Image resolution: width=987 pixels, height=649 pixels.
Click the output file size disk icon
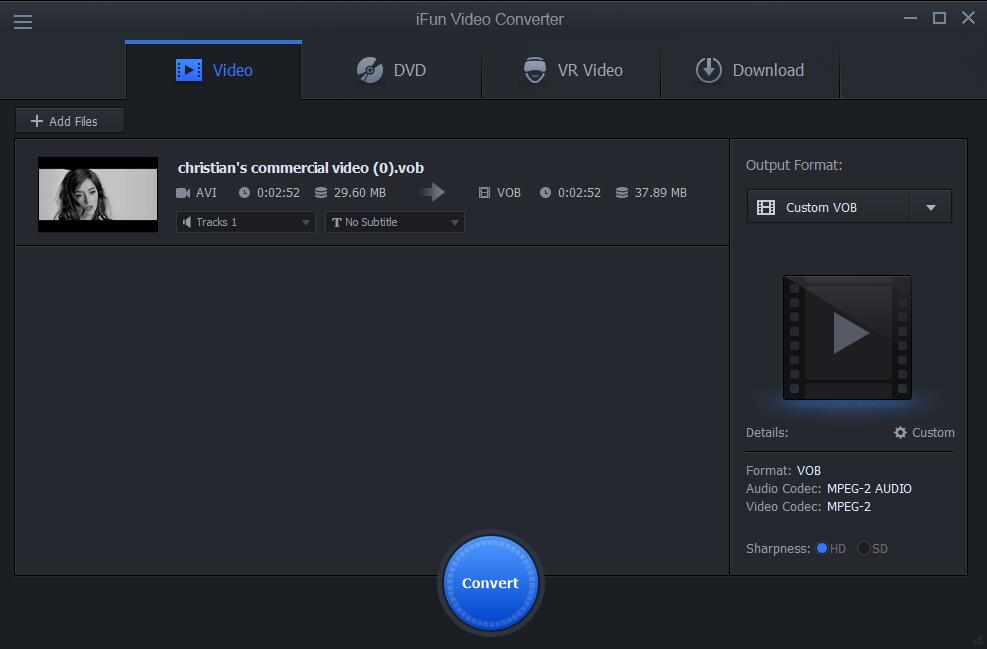tap(622, 193)
